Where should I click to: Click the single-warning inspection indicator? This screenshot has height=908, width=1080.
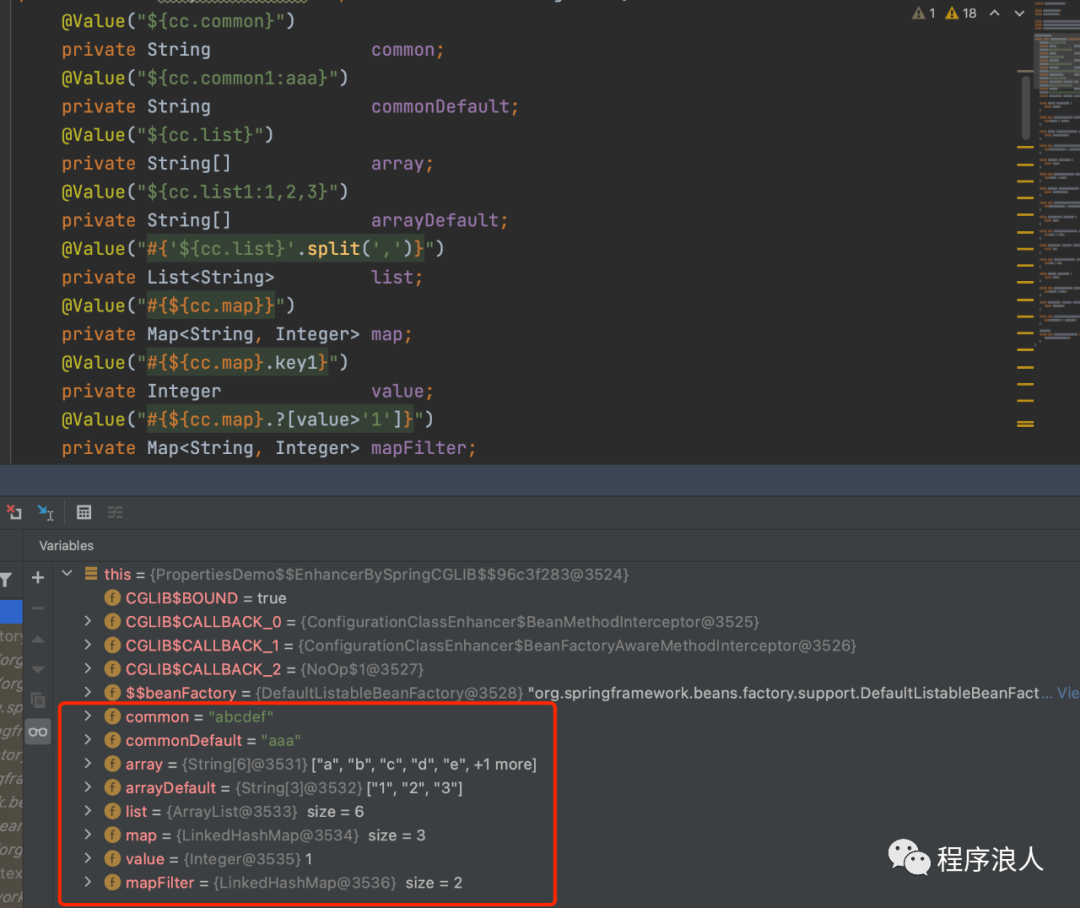924,13
